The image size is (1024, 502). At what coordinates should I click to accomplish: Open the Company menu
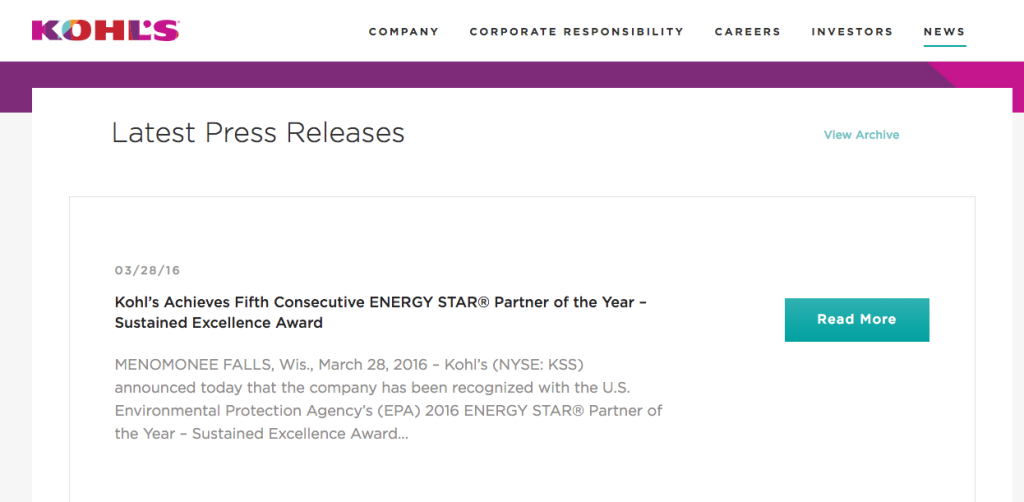click(404, 31)
